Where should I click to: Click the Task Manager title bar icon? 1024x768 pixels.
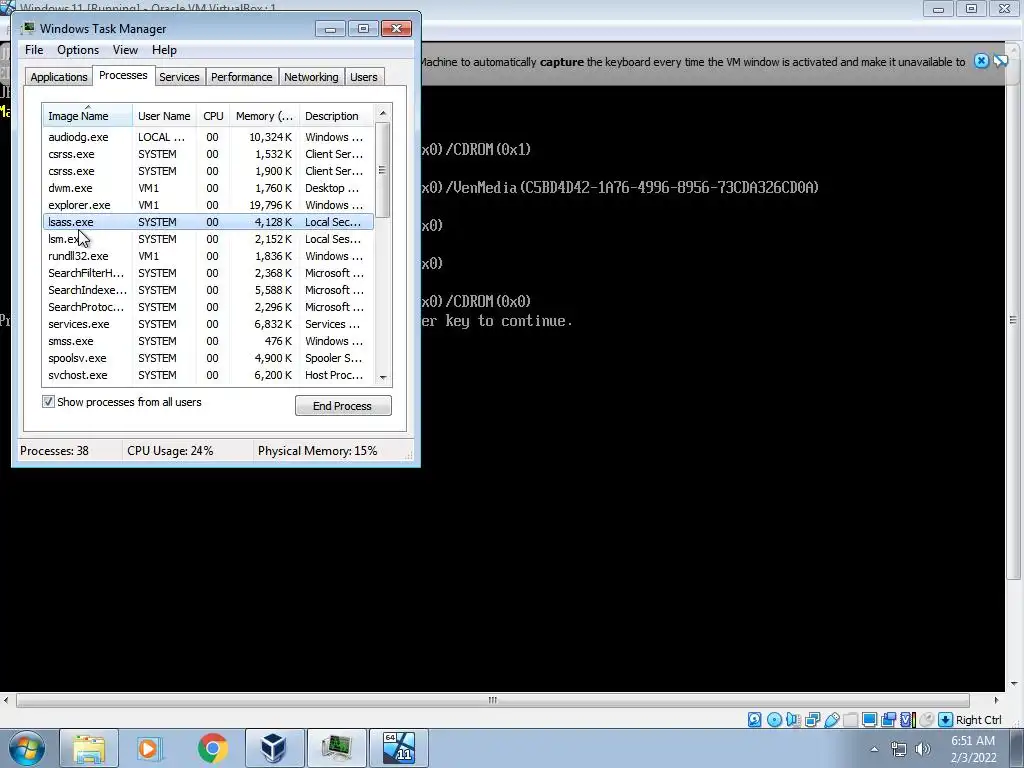point(28,28)
